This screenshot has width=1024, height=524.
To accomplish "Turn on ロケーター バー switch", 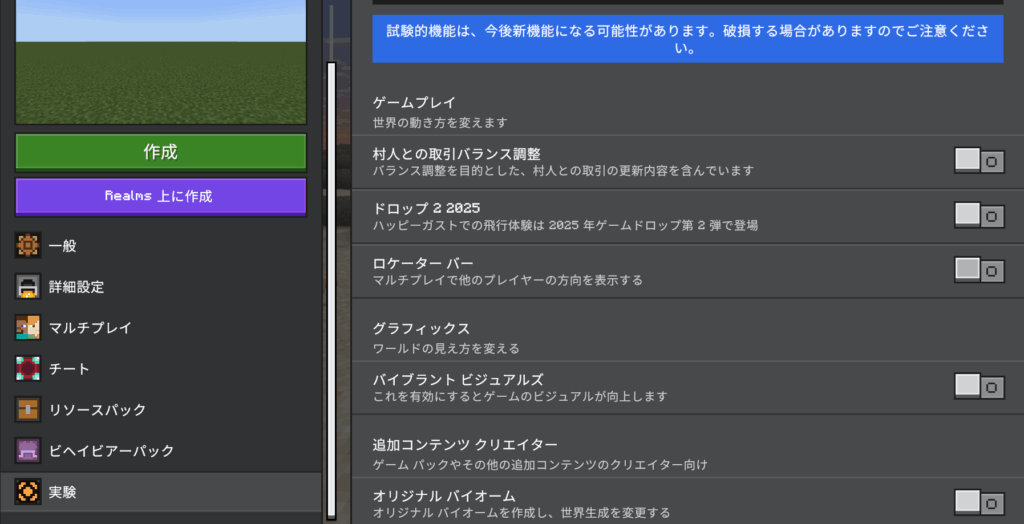I will tap(979, 269).
